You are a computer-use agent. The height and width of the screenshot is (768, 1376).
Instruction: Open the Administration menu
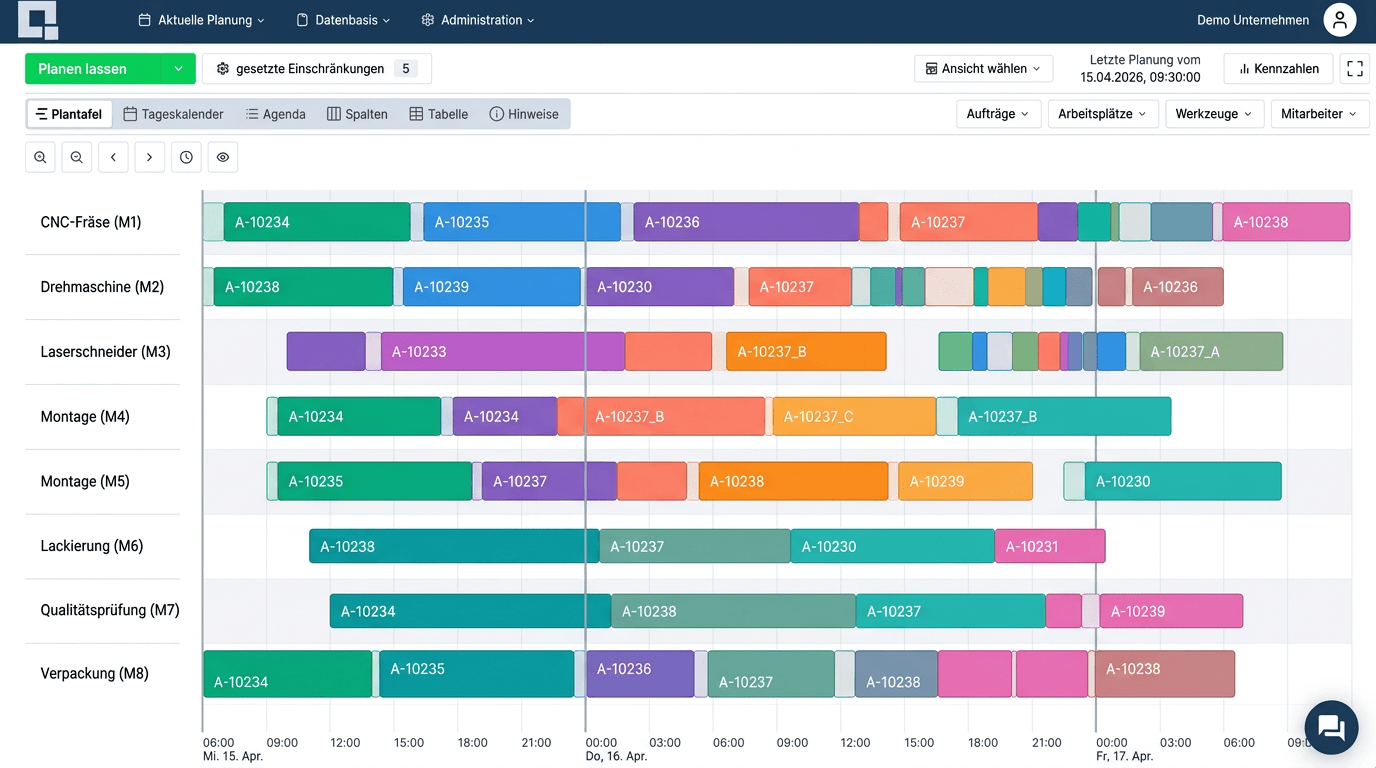click(x=477, y=19)
